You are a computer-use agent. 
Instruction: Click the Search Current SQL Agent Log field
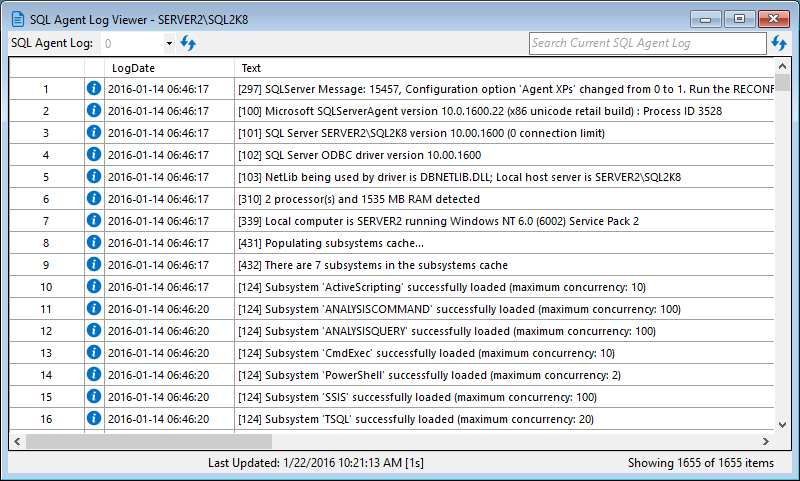(647, 43)
